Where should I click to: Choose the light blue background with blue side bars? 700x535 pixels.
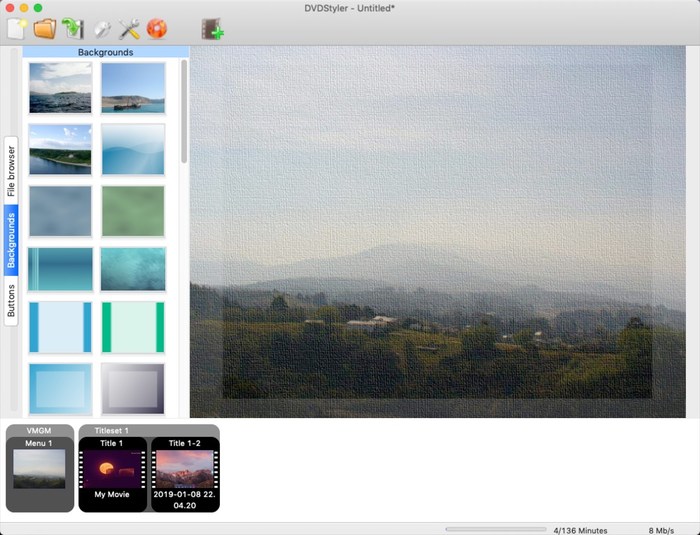click(x=60, y=327)
